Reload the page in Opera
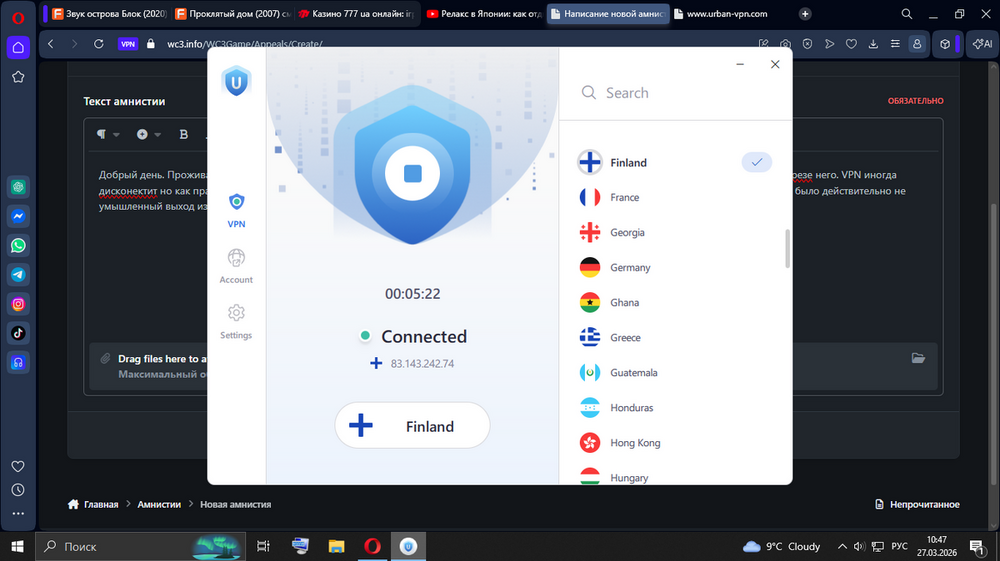The height and width of the screenshot is (561, 1000). pyautogui.click(x=98, y=44)
